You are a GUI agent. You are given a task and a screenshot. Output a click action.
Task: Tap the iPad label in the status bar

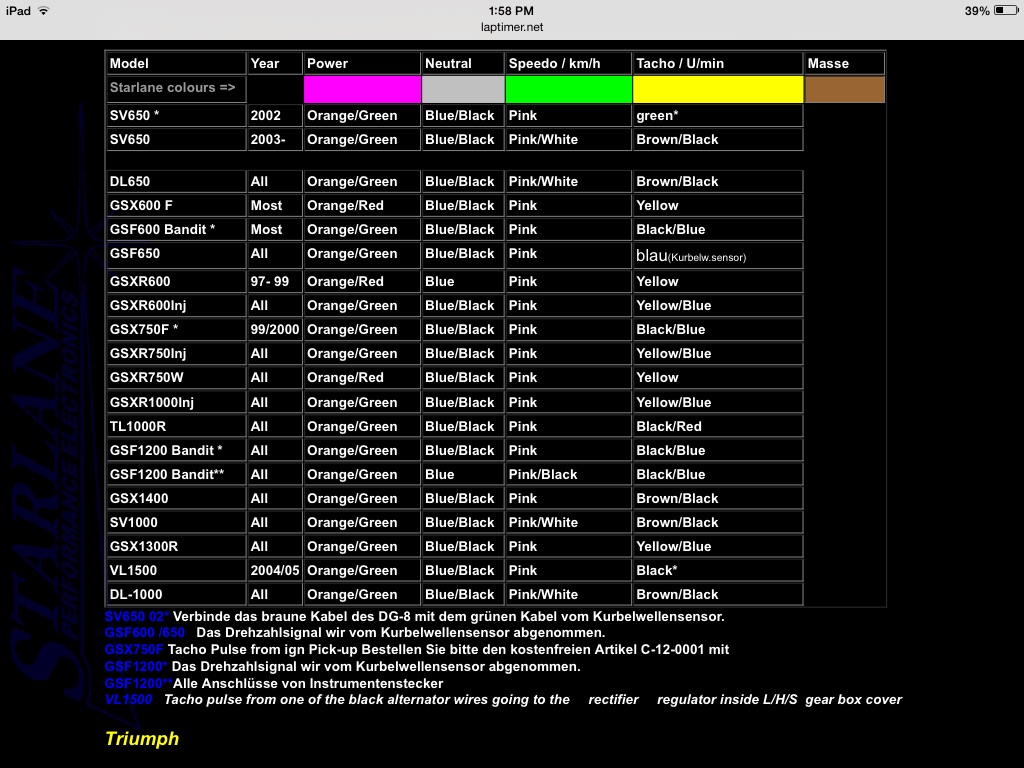[x=18, y=10]
